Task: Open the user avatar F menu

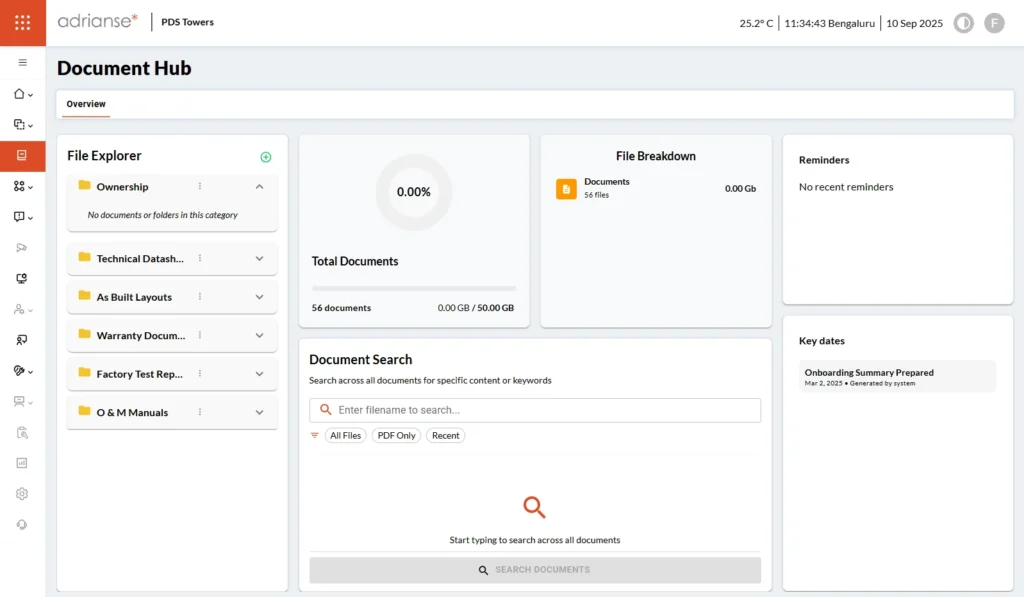Action: point(993,23)
